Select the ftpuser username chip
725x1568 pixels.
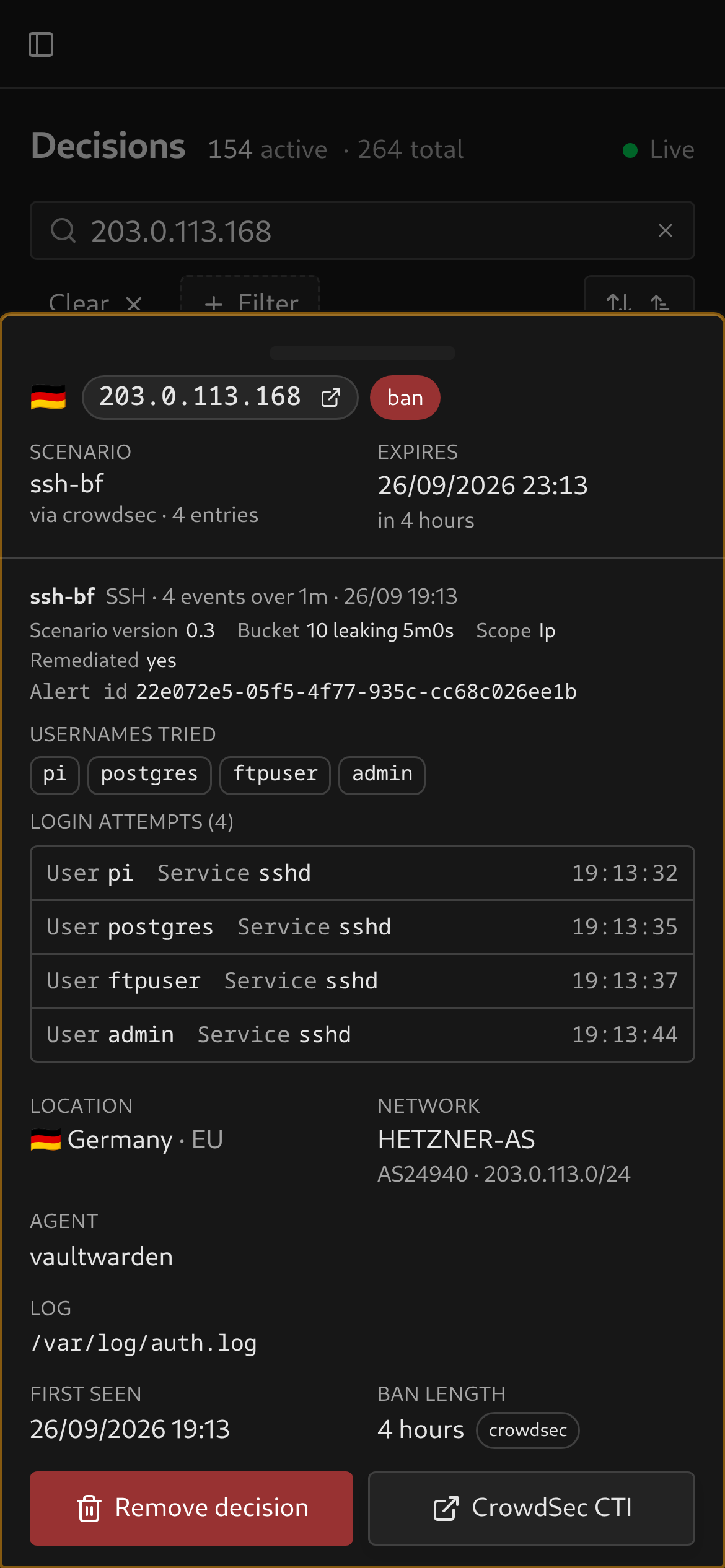coord(275,775)
